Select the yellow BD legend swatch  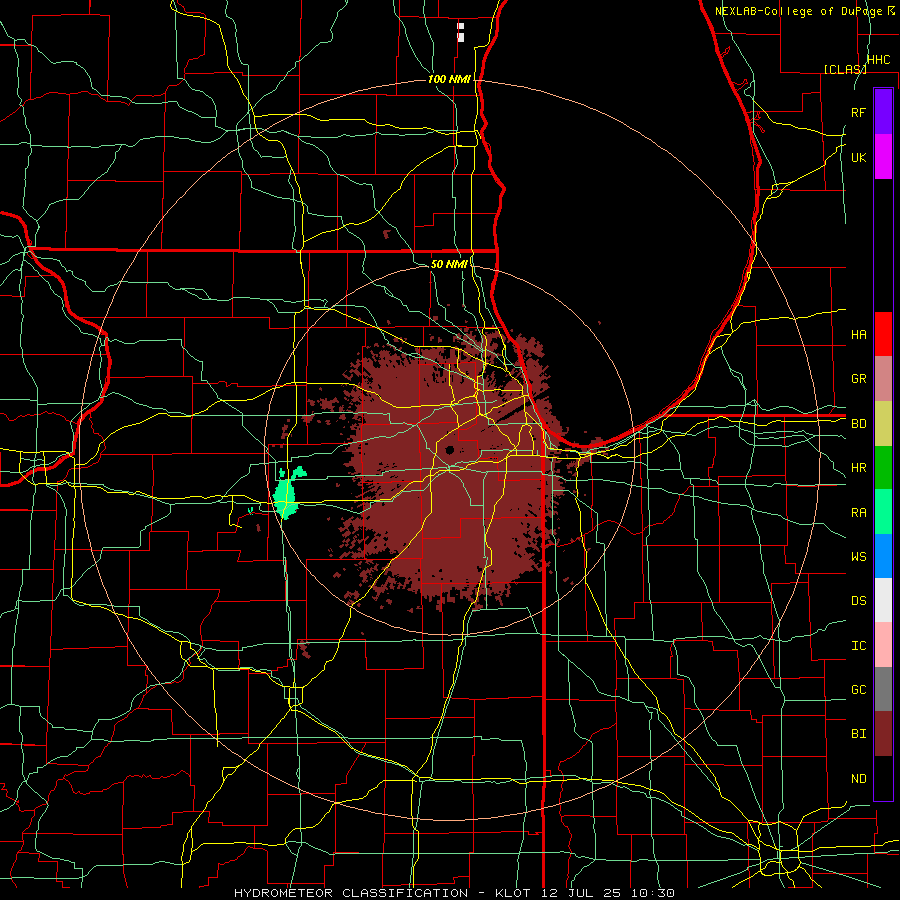coord(883,424)
